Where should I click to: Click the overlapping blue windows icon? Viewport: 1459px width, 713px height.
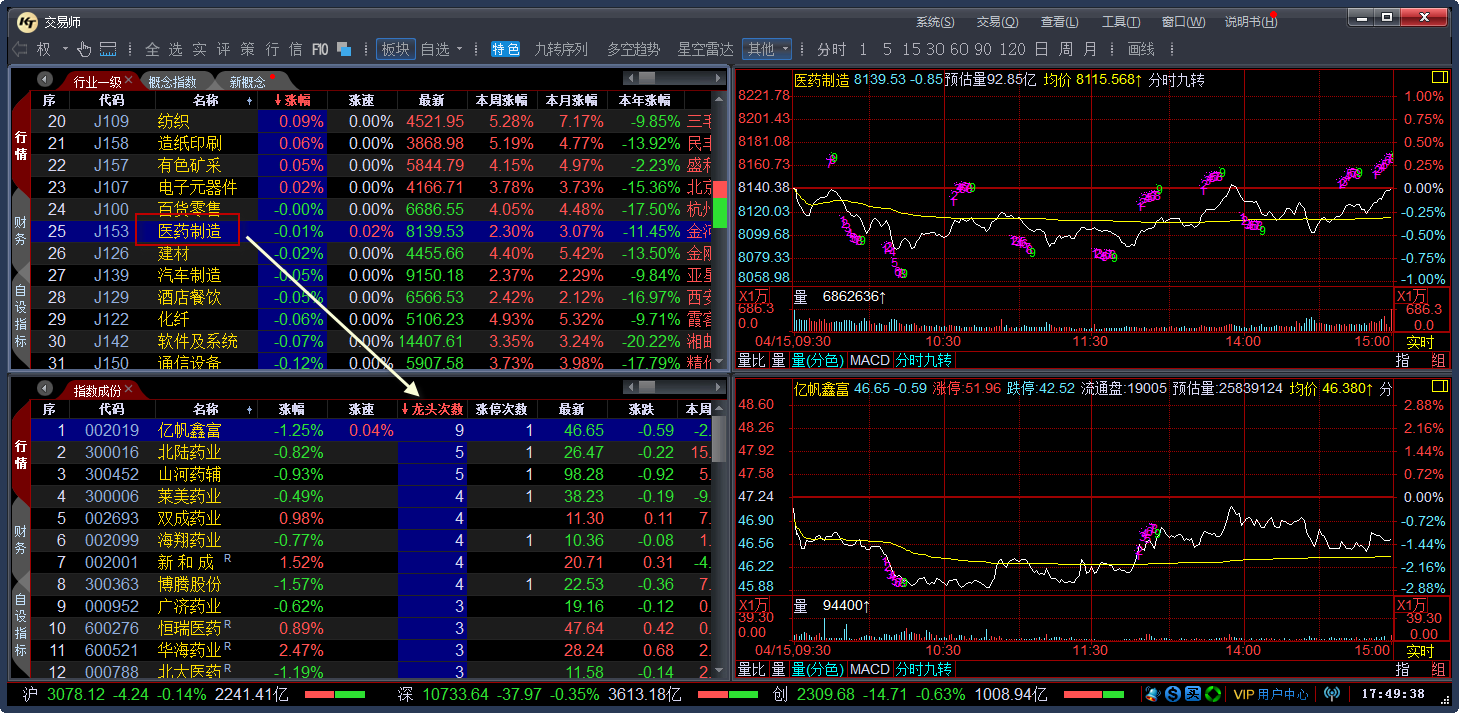(344, 49)
